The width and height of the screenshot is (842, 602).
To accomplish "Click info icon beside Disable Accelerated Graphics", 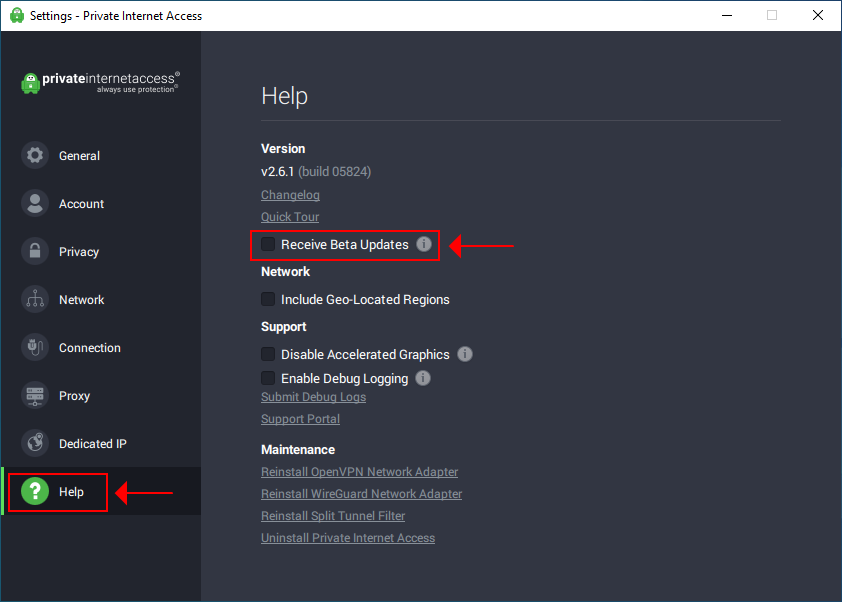I will [x=465, y=354].
